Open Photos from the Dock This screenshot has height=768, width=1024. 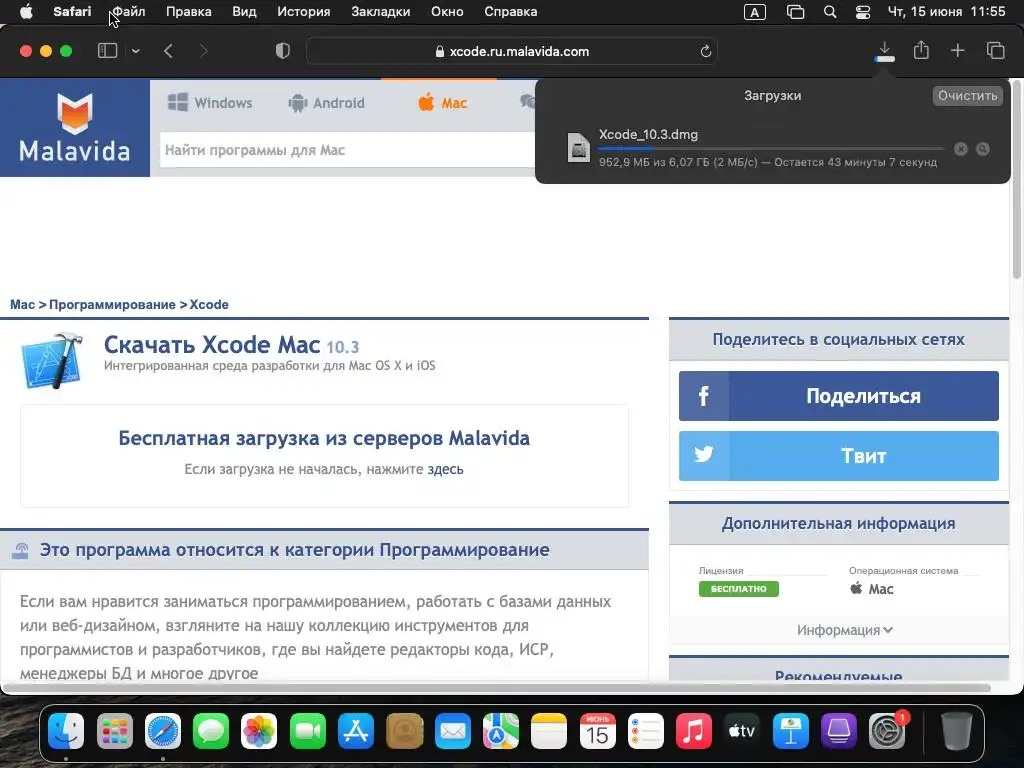pyautogui.click(x=259, y=731)
